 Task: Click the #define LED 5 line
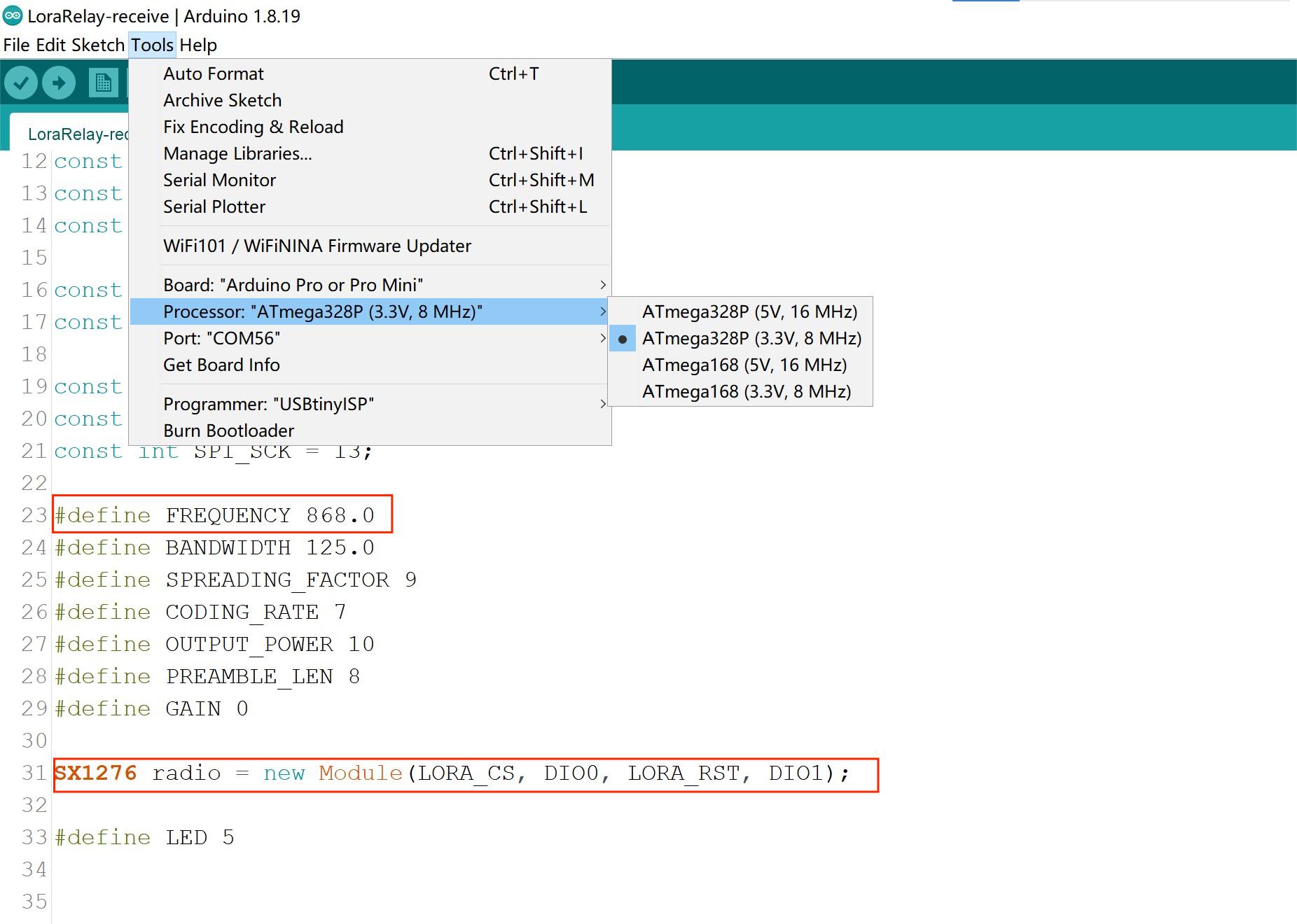point(144,837)
